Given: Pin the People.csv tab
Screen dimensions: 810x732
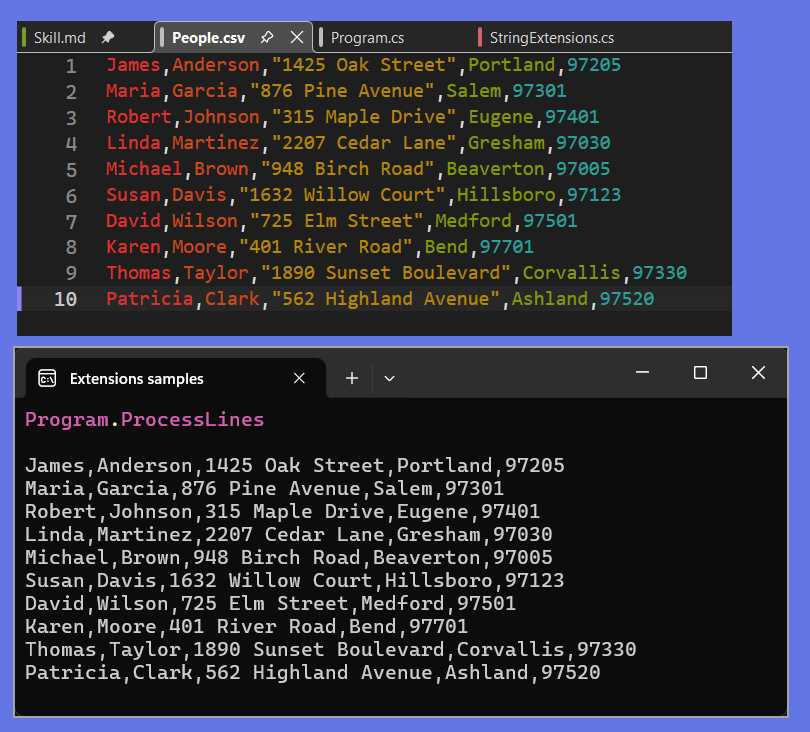Looking at the screenshot, I should pyautogui.click(x=267, y=37).
